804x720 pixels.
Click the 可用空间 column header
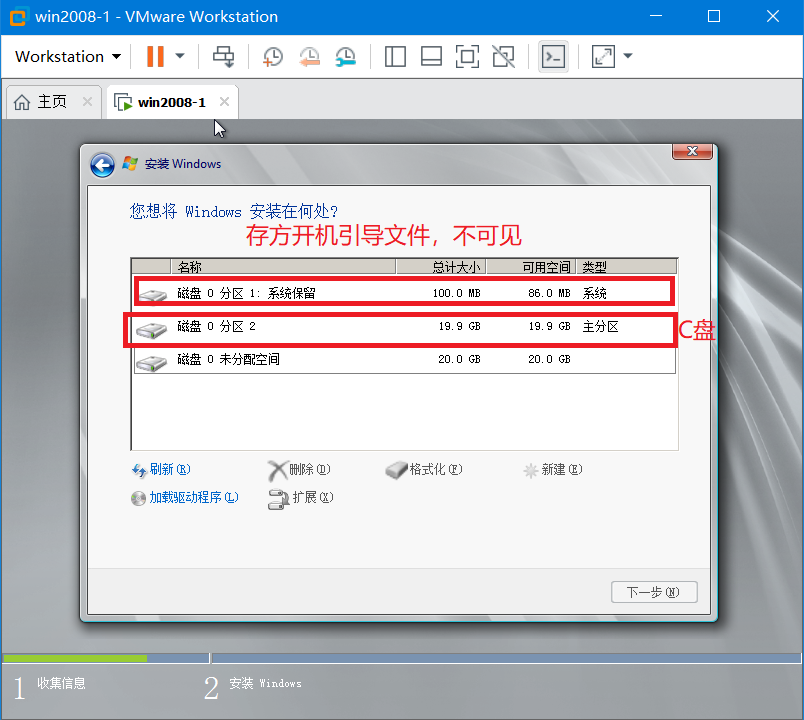[531, 267]
